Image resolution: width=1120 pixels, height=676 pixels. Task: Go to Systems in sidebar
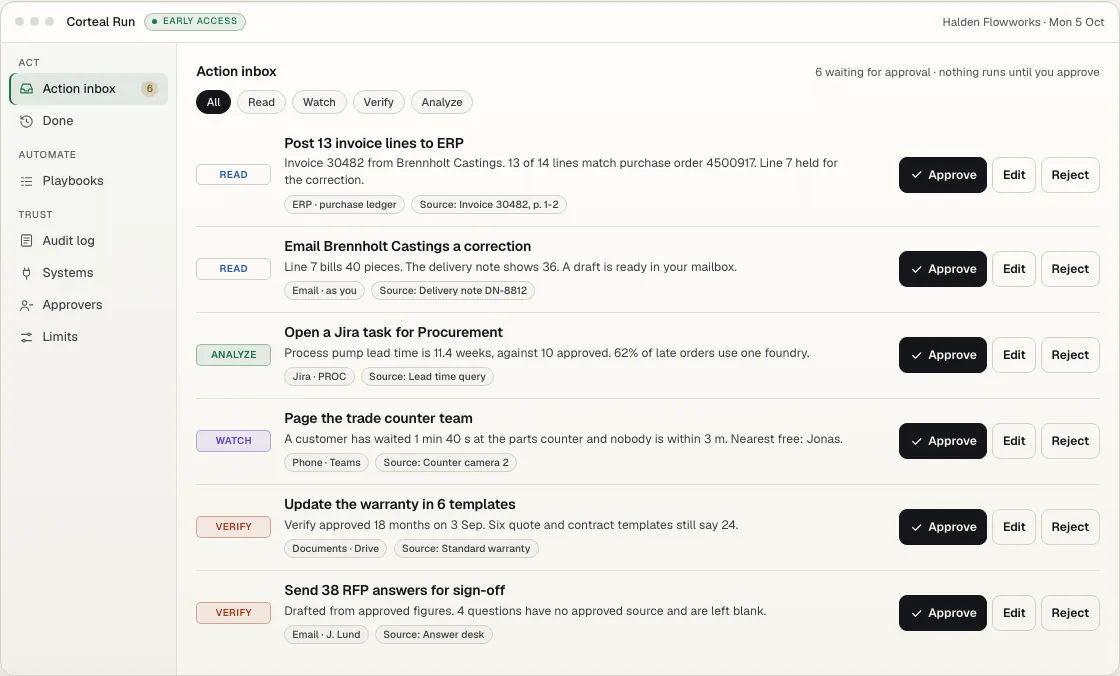(89, 273)
